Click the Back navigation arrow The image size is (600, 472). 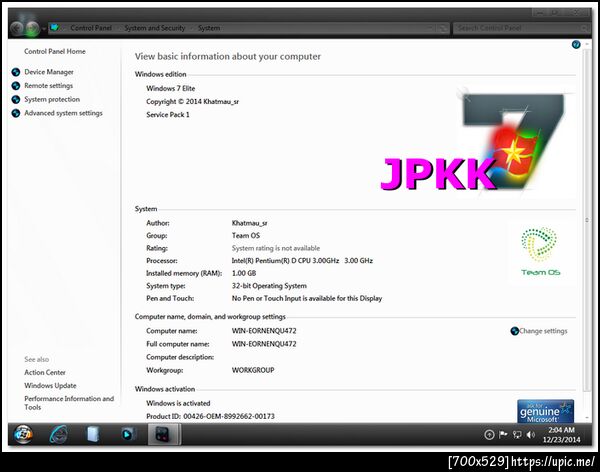17,28
